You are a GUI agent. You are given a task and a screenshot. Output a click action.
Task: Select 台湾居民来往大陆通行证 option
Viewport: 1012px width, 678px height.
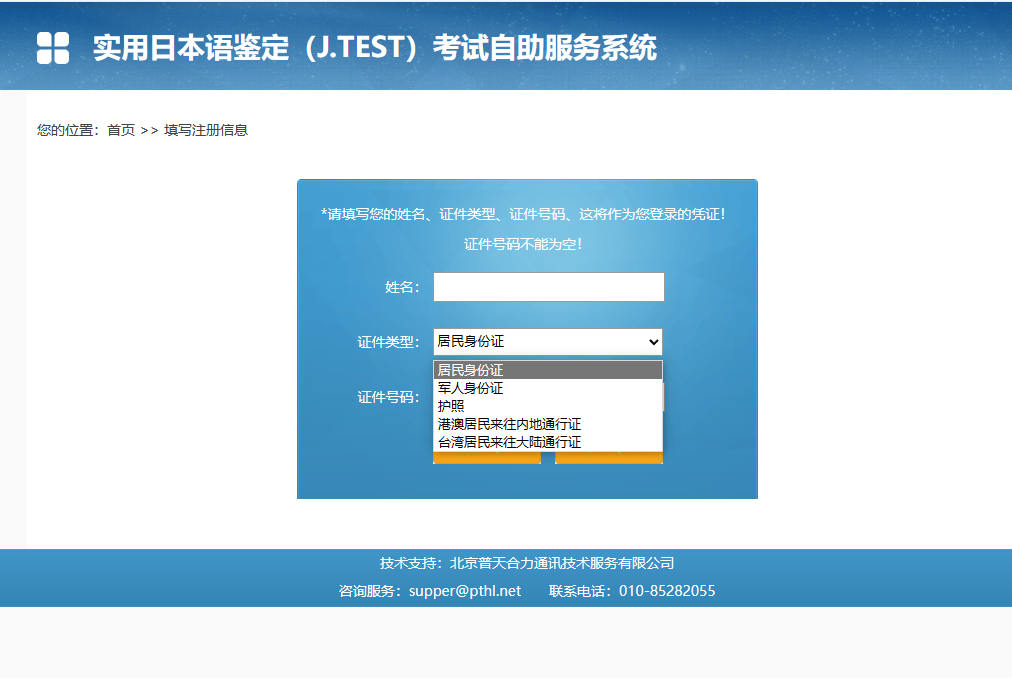pyautogui.click(x=548, y=442)
